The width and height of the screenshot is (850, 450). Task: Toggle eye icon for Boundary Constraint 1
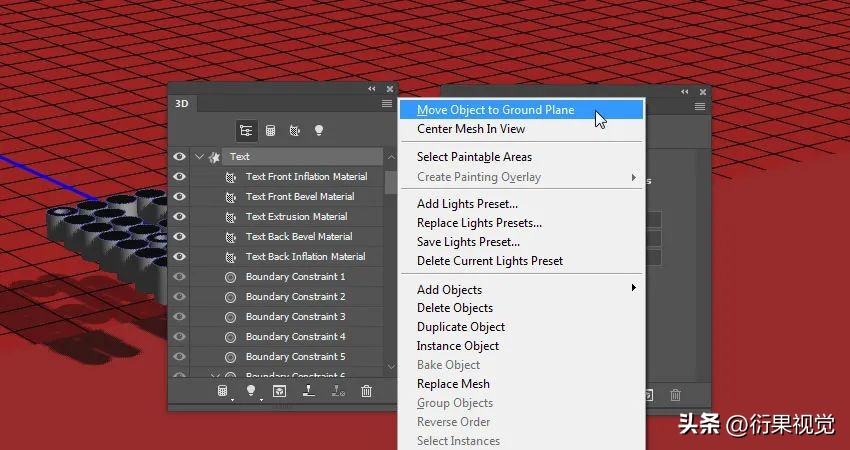point(179,277)
